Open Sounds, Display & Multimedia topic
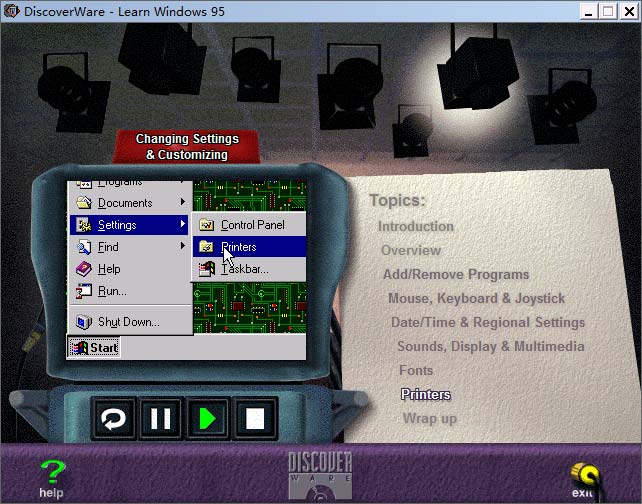 pos(491,347)
